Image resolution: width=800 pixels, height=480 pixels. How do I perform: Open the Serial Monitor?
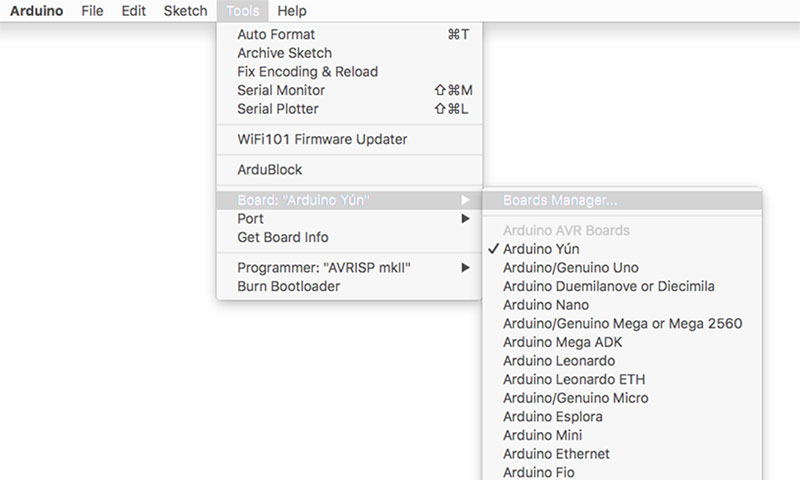point(281,90)
